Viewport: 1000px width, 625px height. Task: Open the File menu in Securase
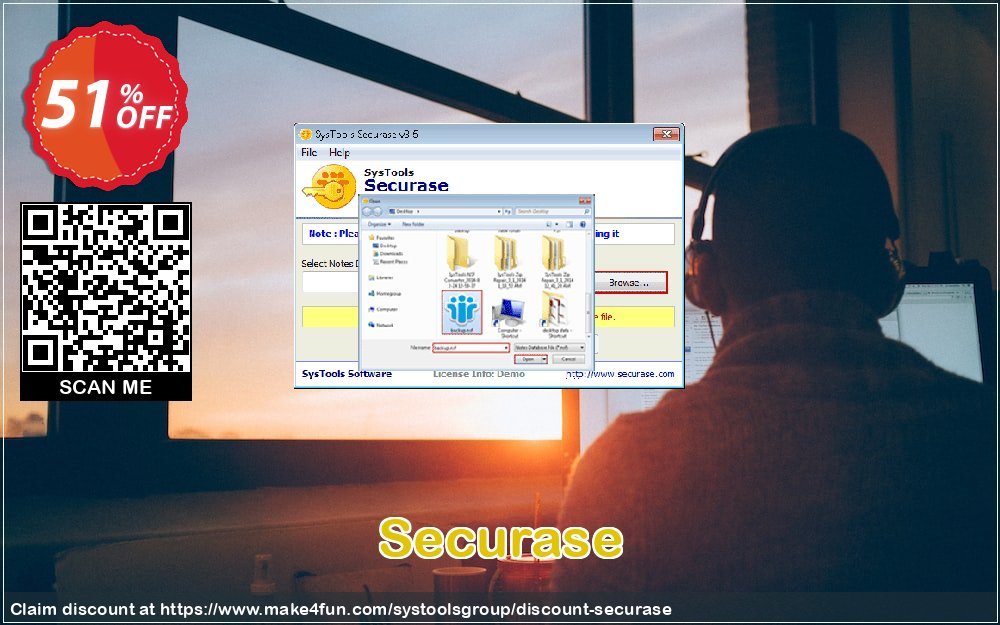[x=309, y=152]
